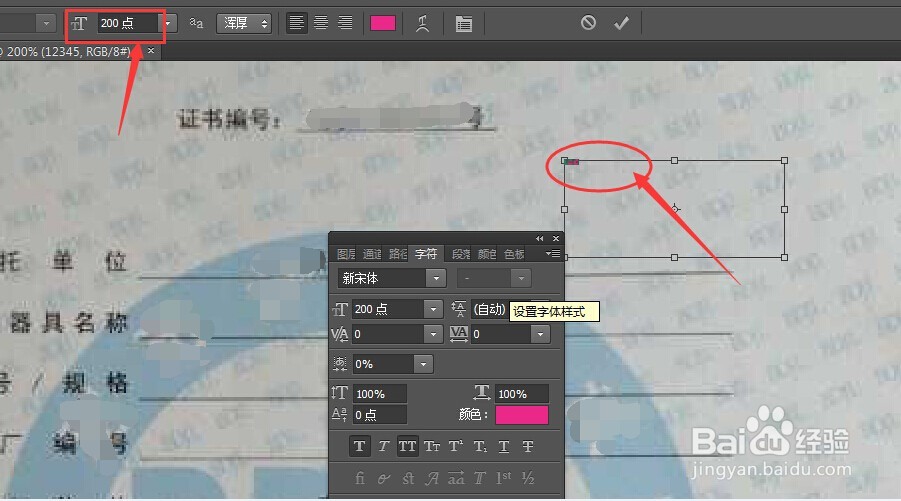Toggle Superscript style
This screenshot has width=901, height=501.
tap(456, 446)
